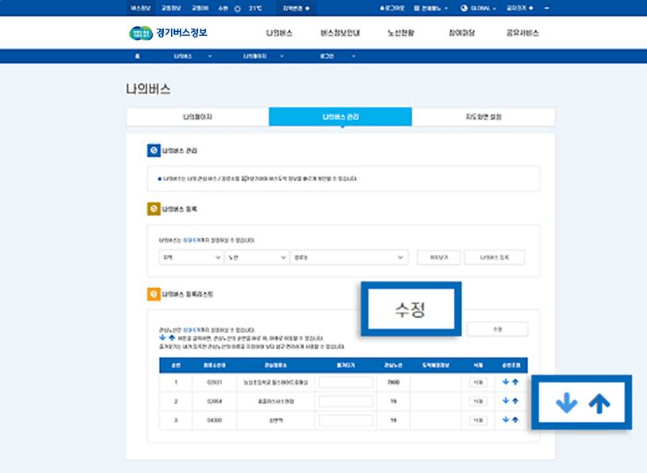The width and height of the screenshot is (647, 473).
Task: Click the favorites input field in row 1
Action: [346, 382]
